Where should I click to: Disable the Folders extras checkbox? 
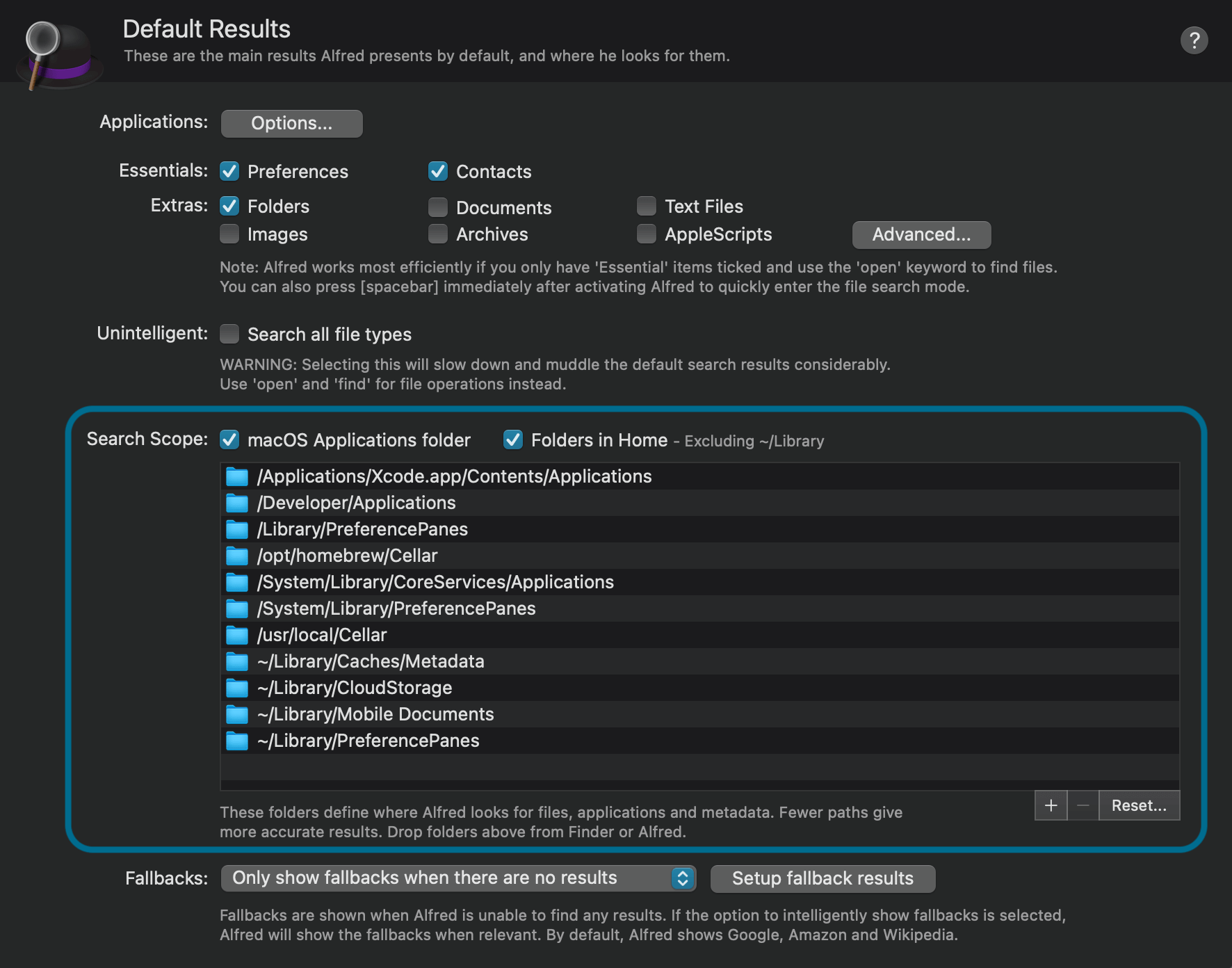click(x=229, y=206)
